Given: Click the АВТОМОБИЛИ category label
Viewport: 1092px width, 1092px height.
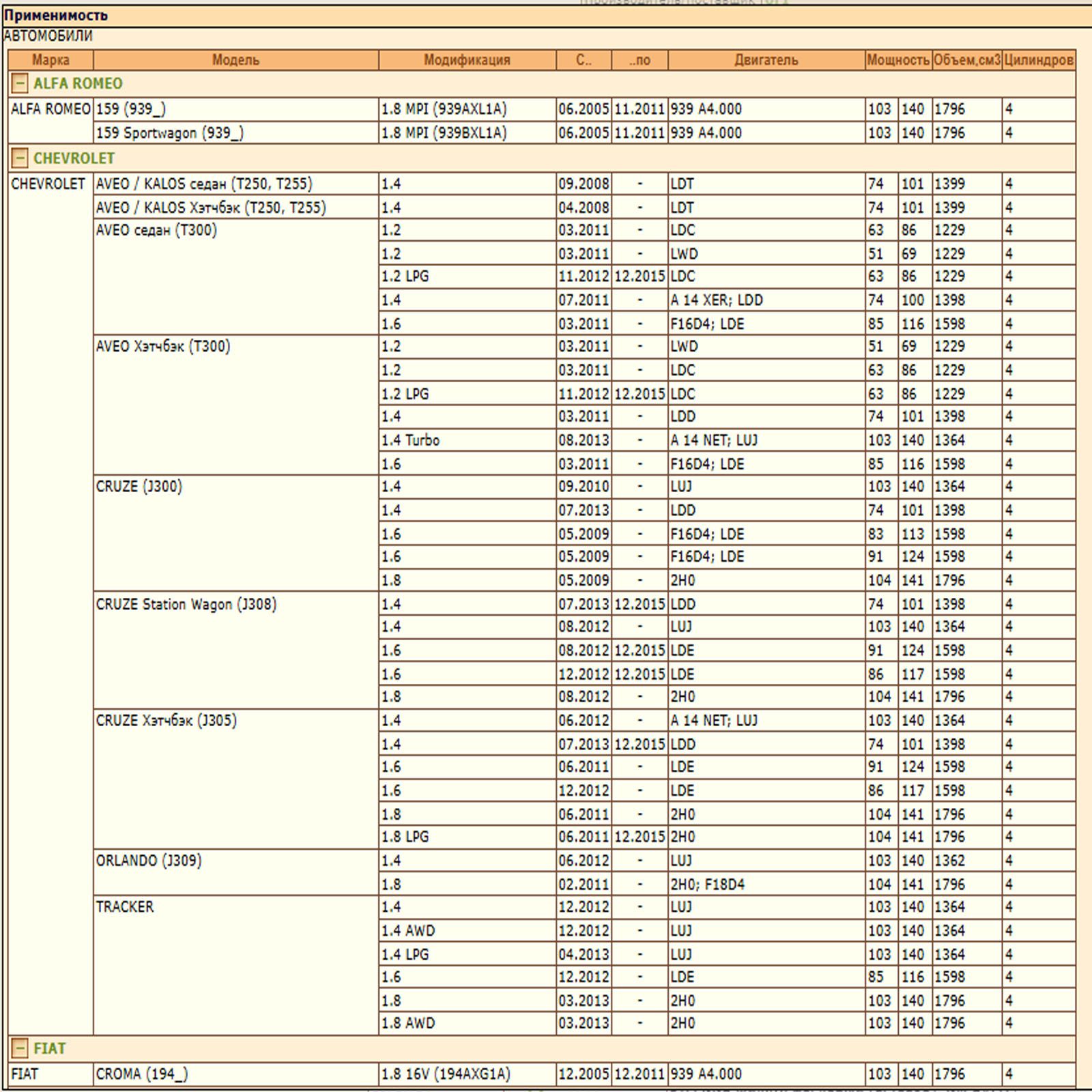Looking at the screenshot, I should pos(48,36).
